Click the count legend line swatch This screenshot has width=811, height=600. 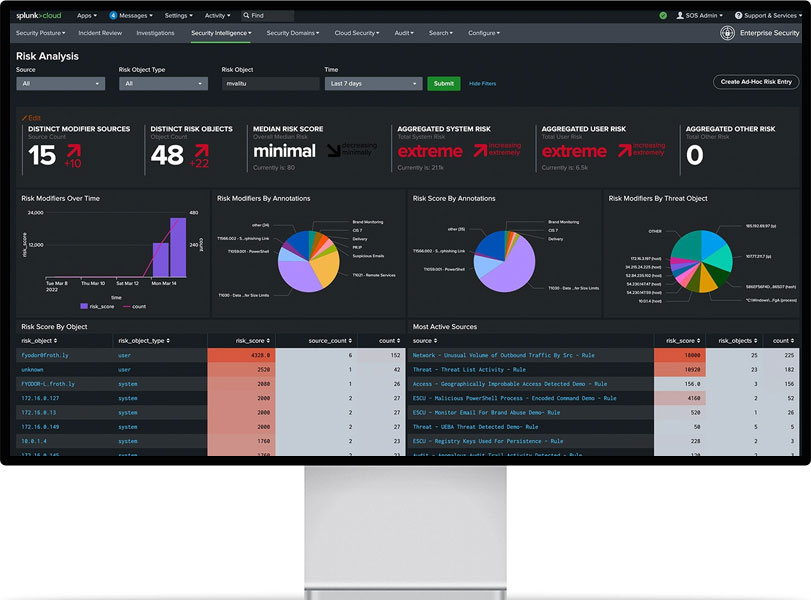126,307
